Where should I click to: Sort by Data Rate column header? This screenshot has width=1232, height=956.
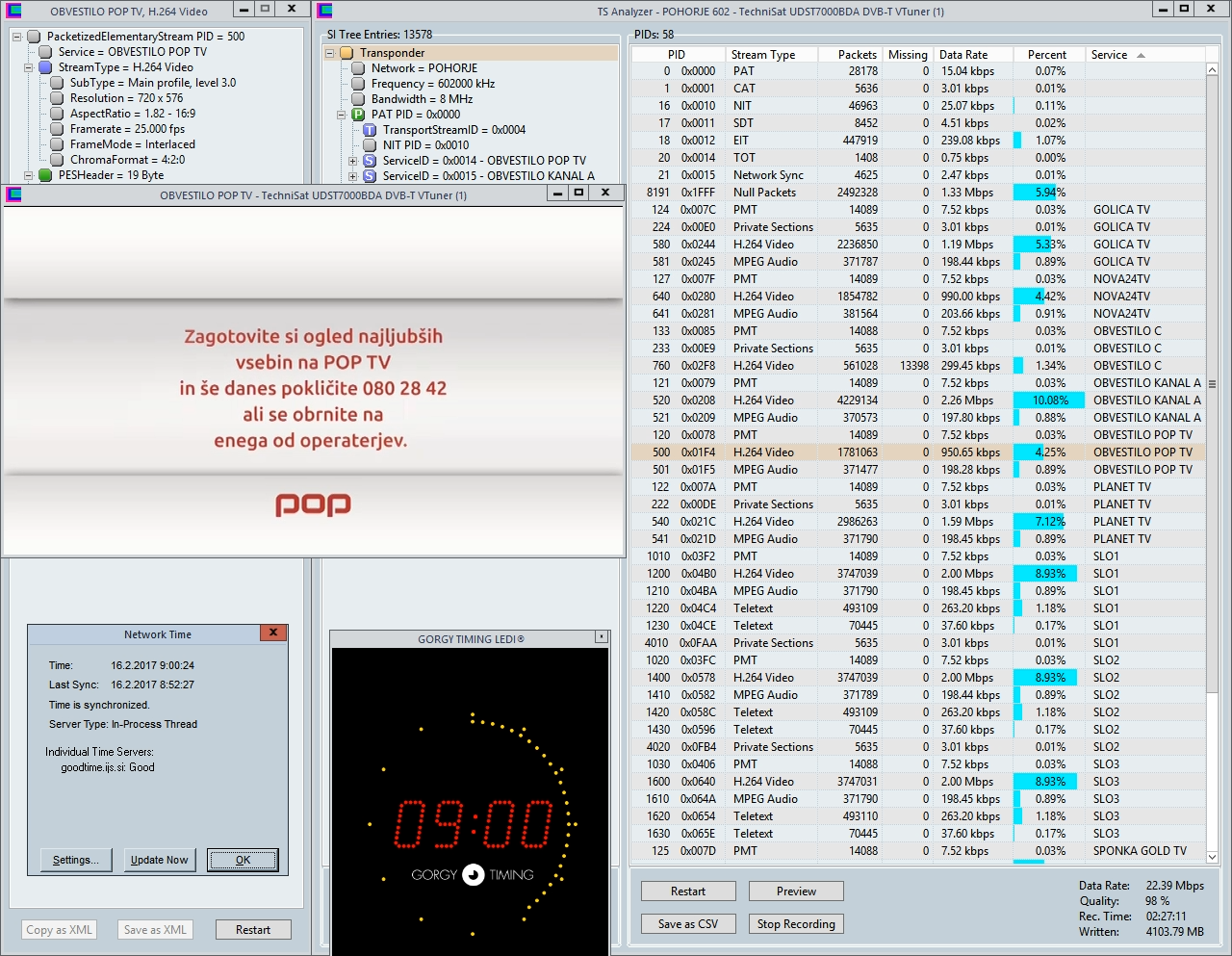[x=974, y=55]
